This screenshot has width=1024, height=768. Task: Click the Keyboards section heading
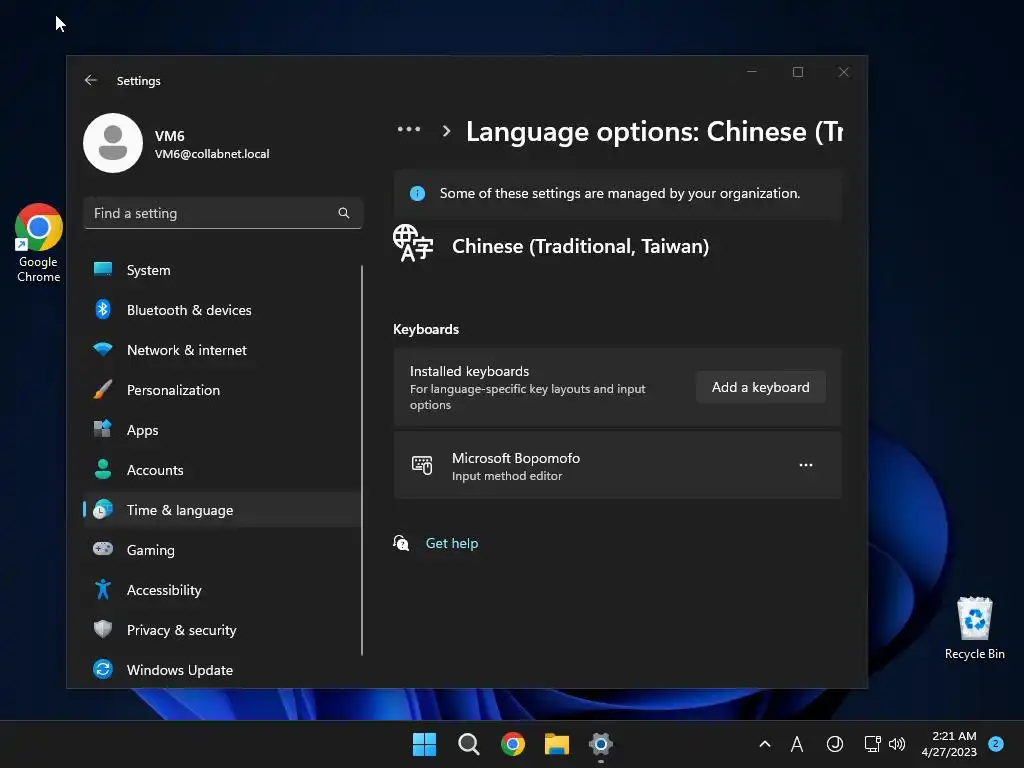426,329
